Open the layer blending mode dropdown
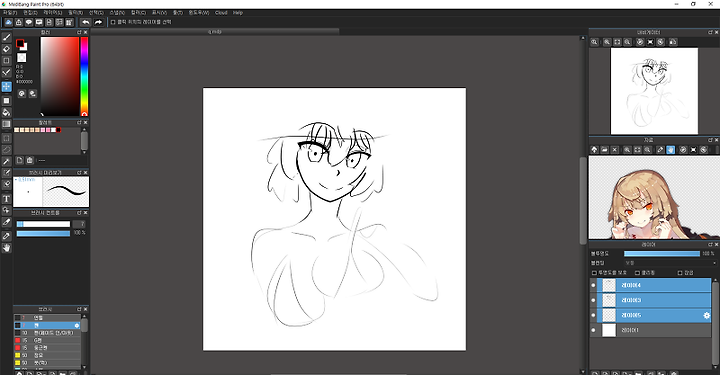This screenshot has height=375, width=720. (x=670, y=263)
